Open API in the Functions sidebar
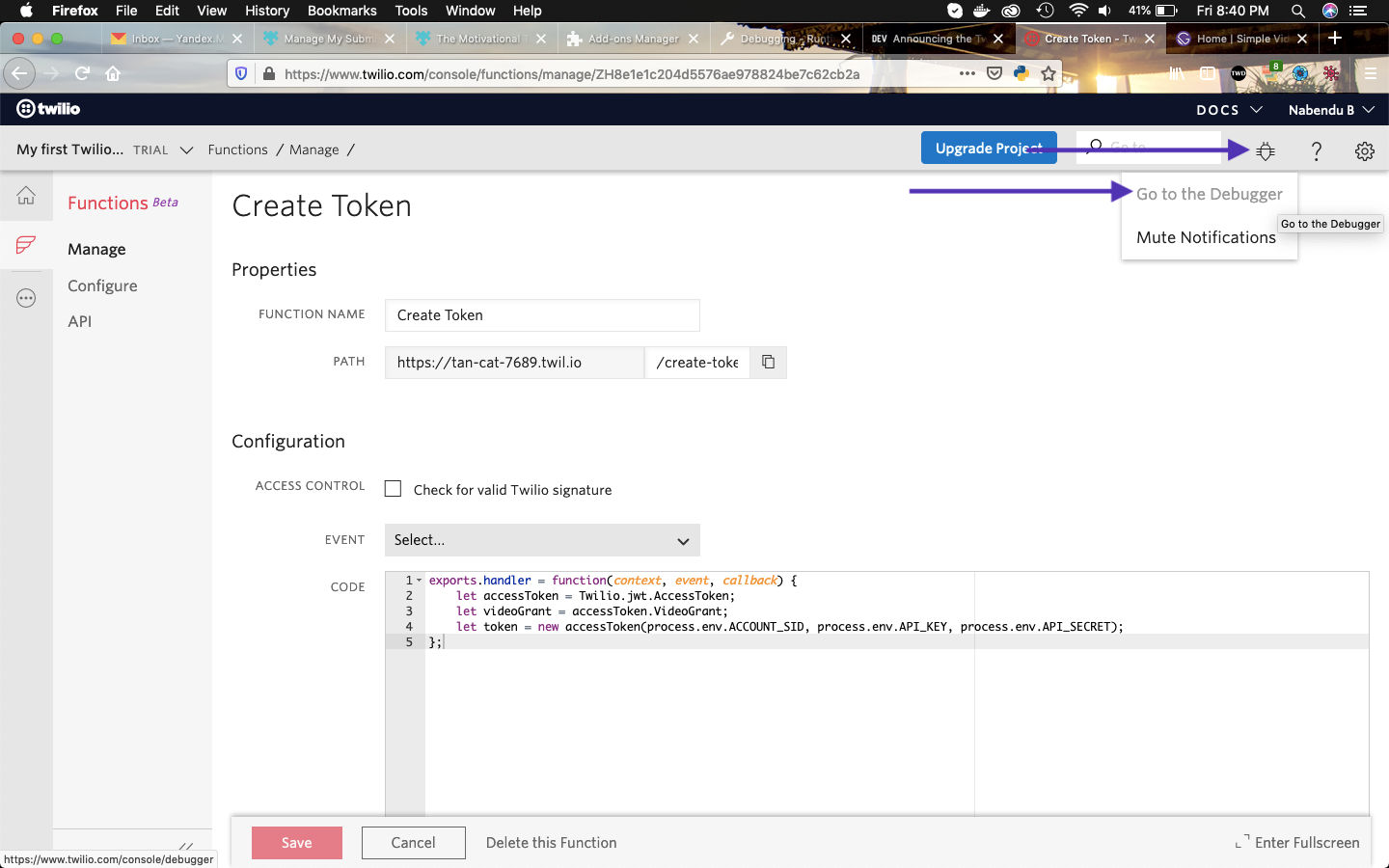This screenshot has height=868, width=1389. (79, 321)
